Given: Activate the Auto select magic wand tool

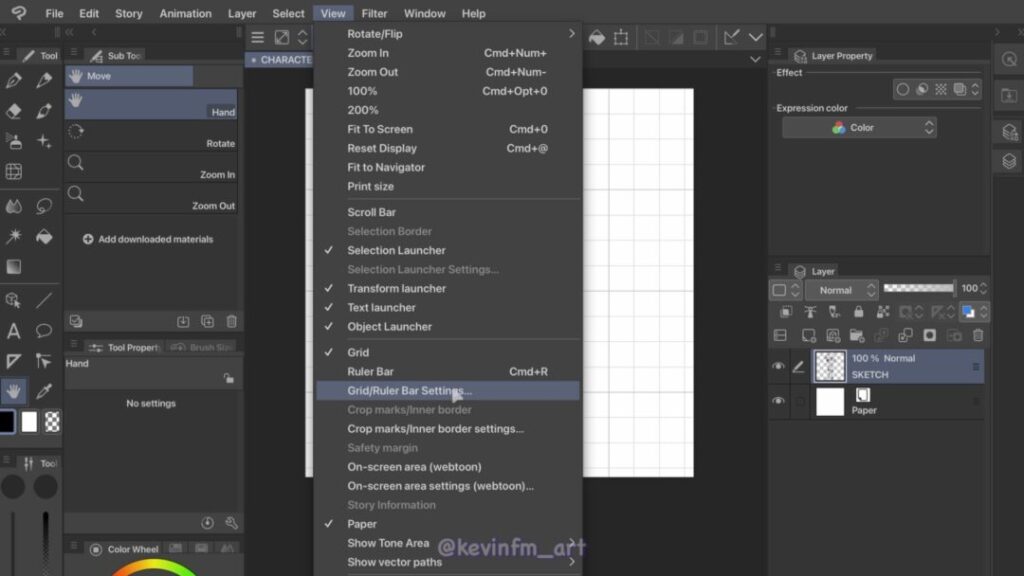Looking at the screenshot, I should [x=14, y=237].
